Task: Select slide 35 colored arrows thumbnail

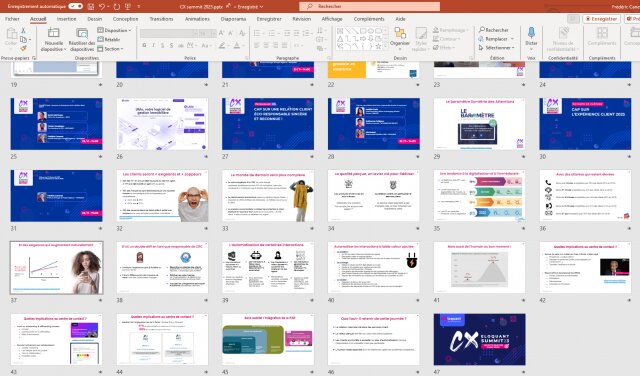Action: pyautogui.click(x=480, y=196)
